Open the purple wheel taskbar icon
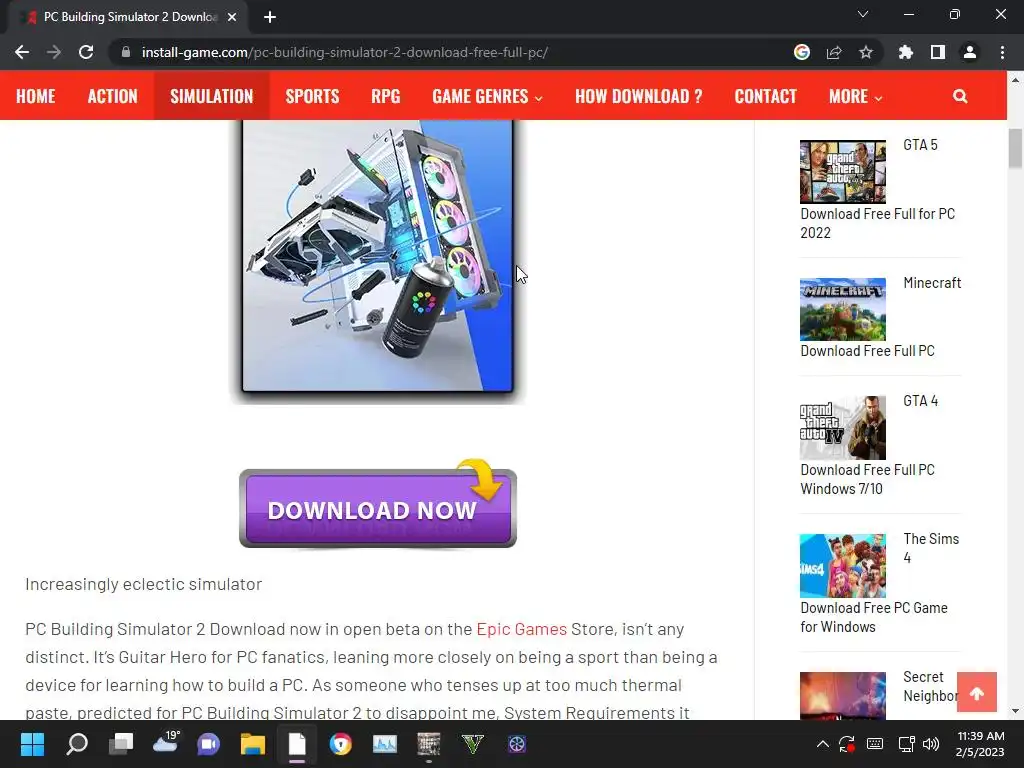This screenshot has width=1024, height=768. 517,744
